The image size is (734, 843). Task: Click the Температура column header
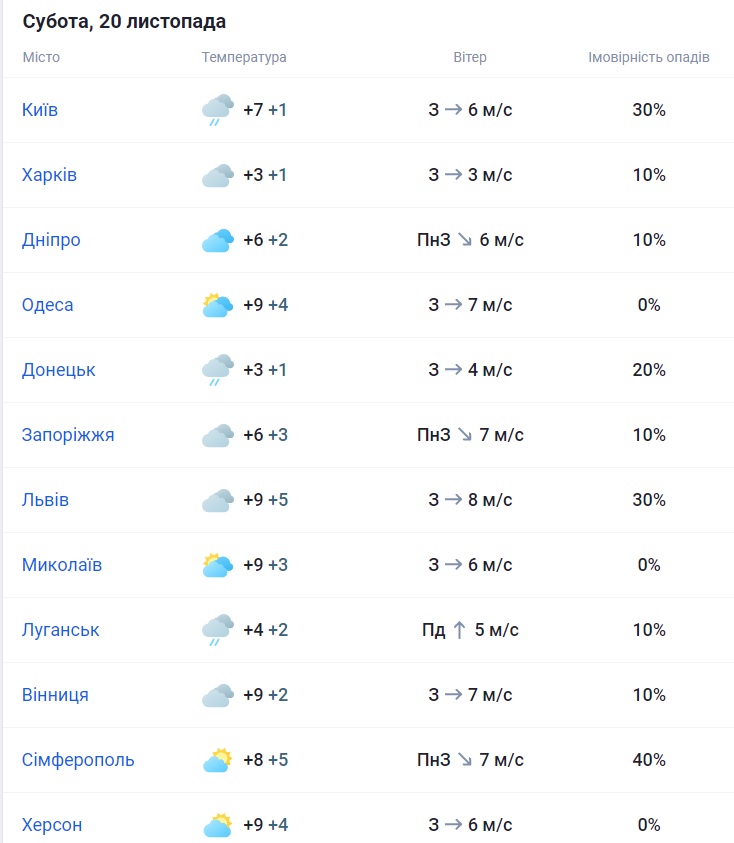tap(244, 57)
